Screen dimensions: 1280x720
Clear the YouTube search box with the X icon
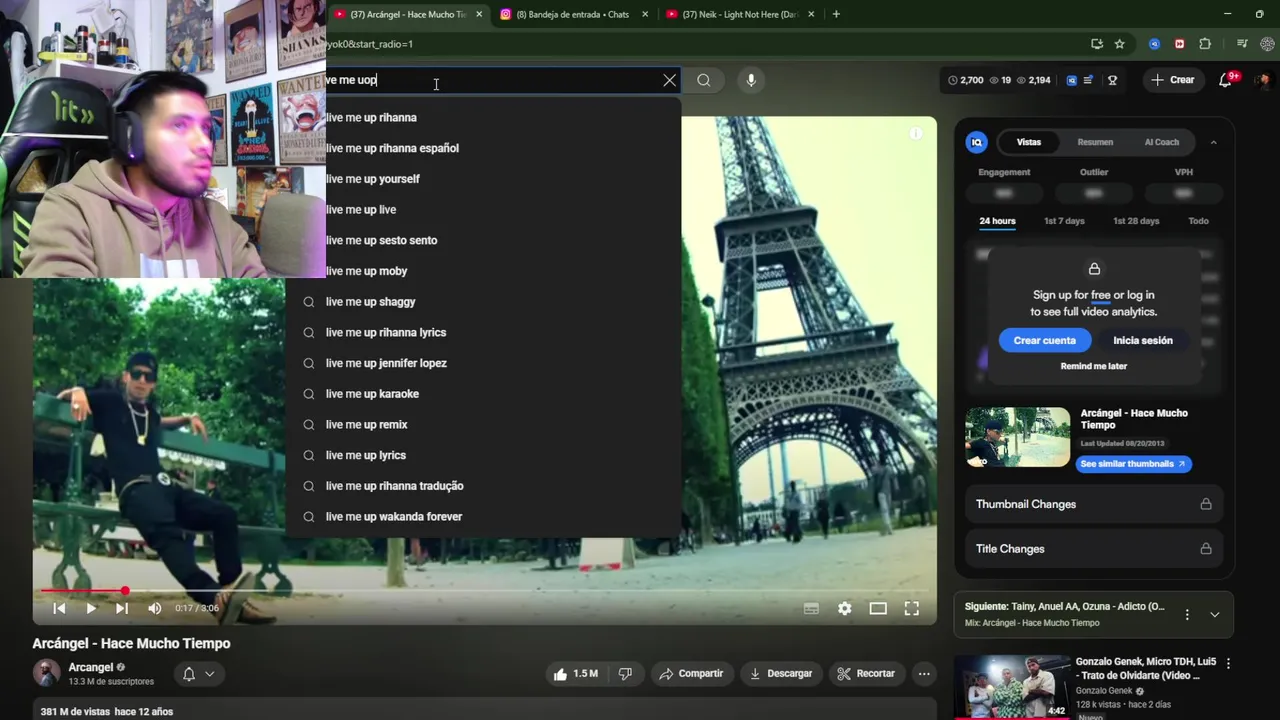(669, 80)
